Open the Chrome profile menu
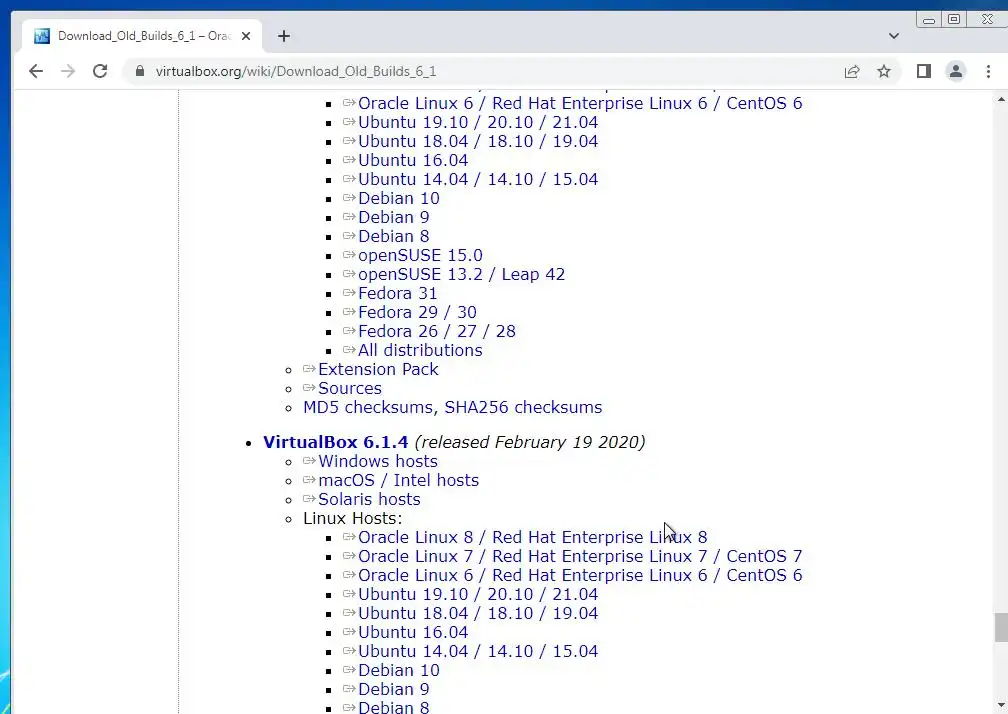 point(956,71)
